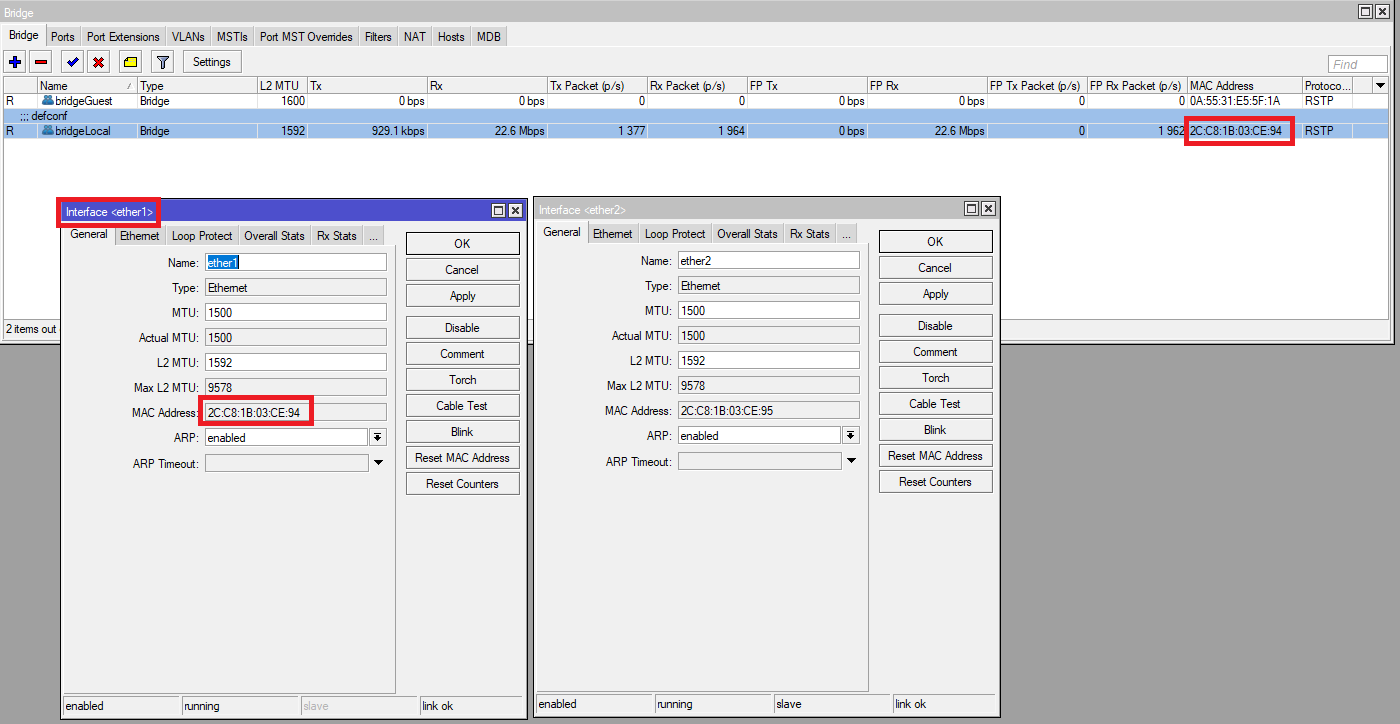1400x724 pixels.
Task: Click the blue plus Add icon
Action: pyautogui.click(x=15, y=62)
